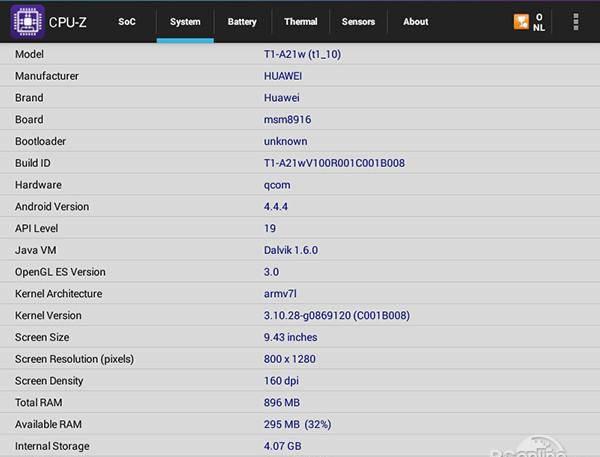
Task: Select bootloader value unknown
Action: pyautogui.click(x=285, y=142)
